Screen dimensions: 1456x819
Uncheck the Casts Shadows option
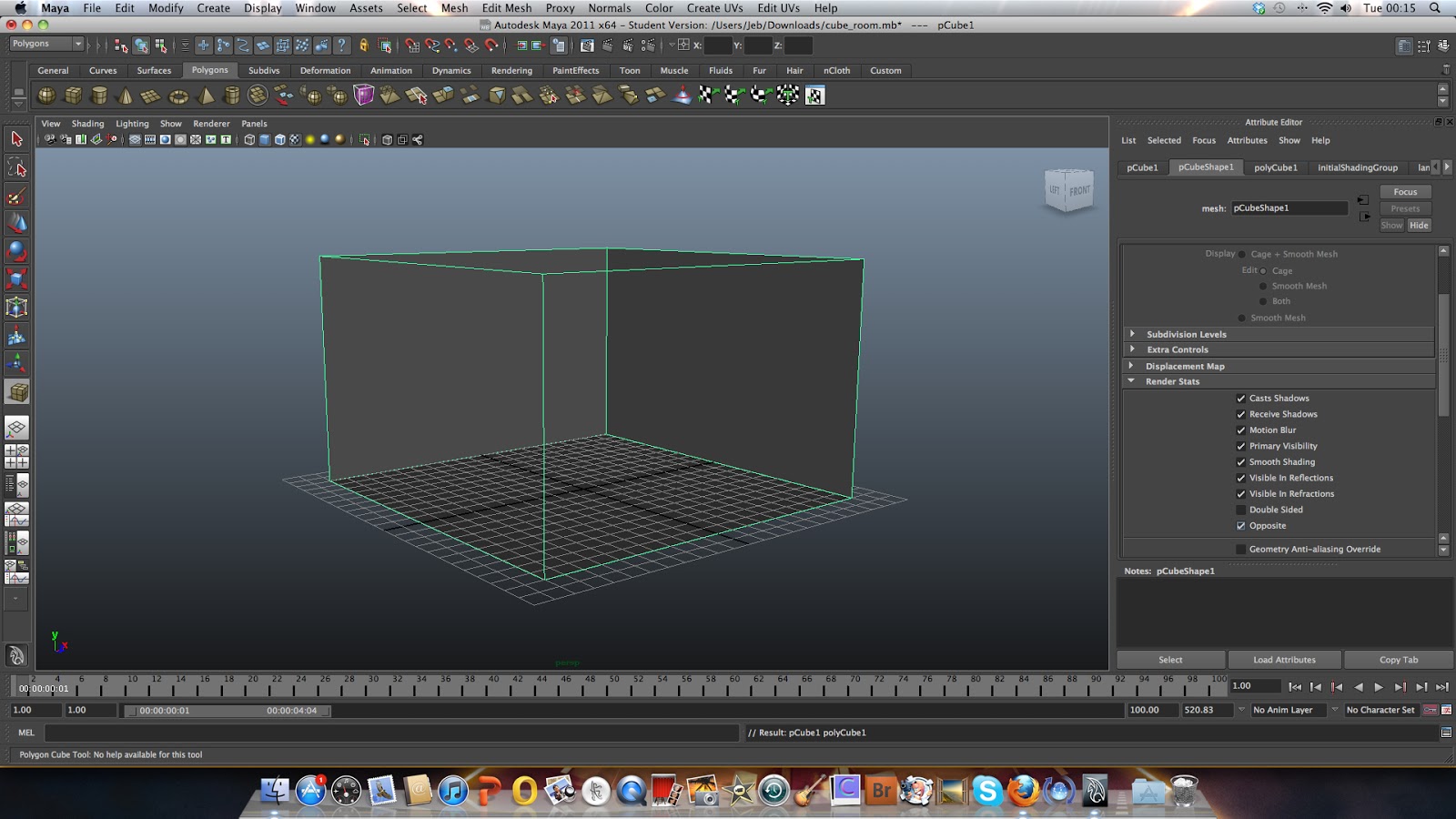[1241, 398]
